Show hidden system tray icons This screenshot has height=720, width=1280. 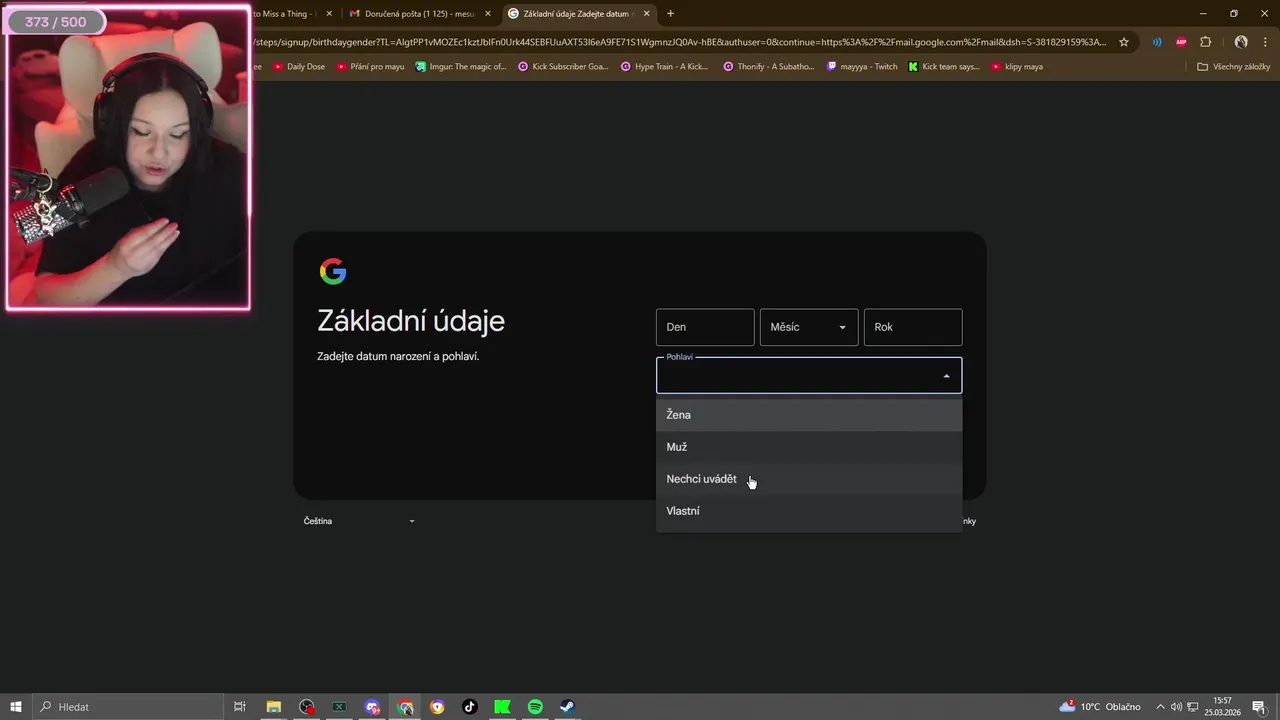coord(1160,707)
